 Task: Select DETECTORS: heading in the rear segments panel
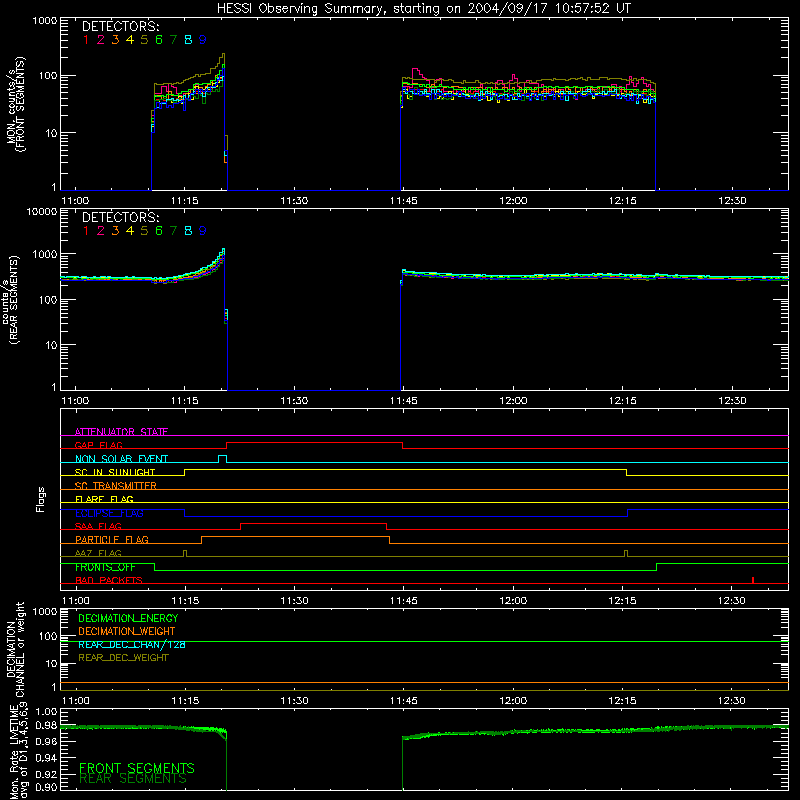coord(120,217)
